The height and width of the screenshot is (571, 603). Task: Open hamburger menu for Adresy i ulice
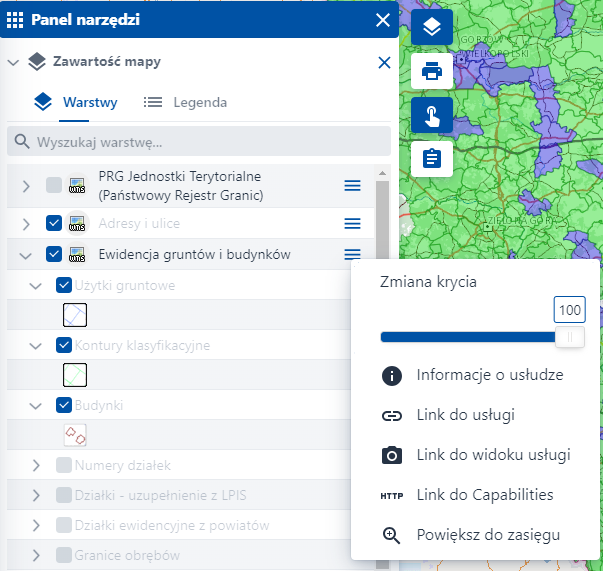[352, 224]
